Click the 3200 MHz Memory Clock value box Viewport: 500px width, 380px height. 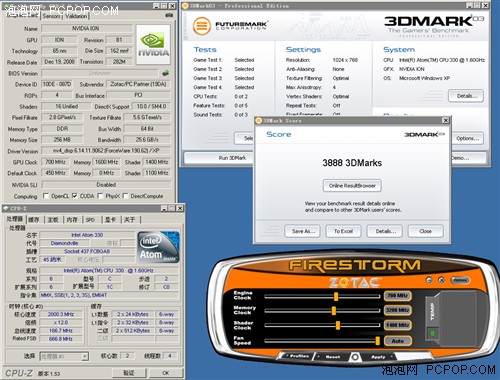coord(398,310)
